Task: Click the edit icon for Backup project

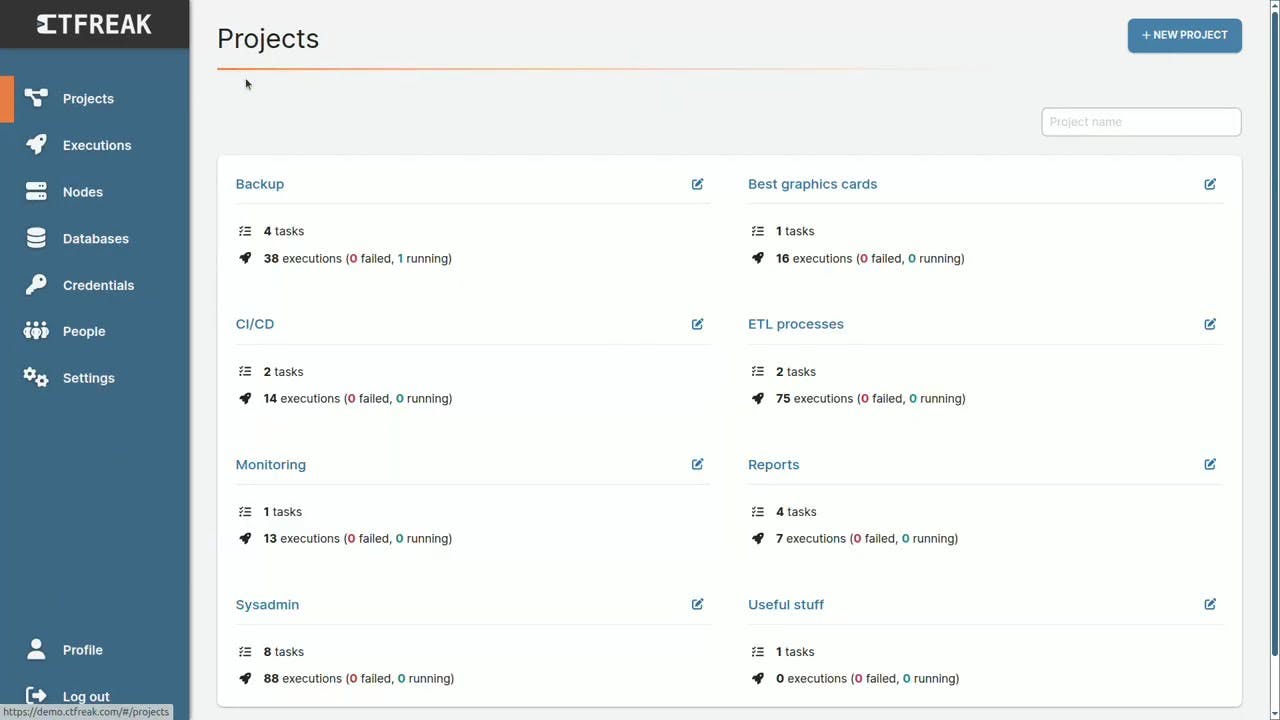Action: point(697,184)
